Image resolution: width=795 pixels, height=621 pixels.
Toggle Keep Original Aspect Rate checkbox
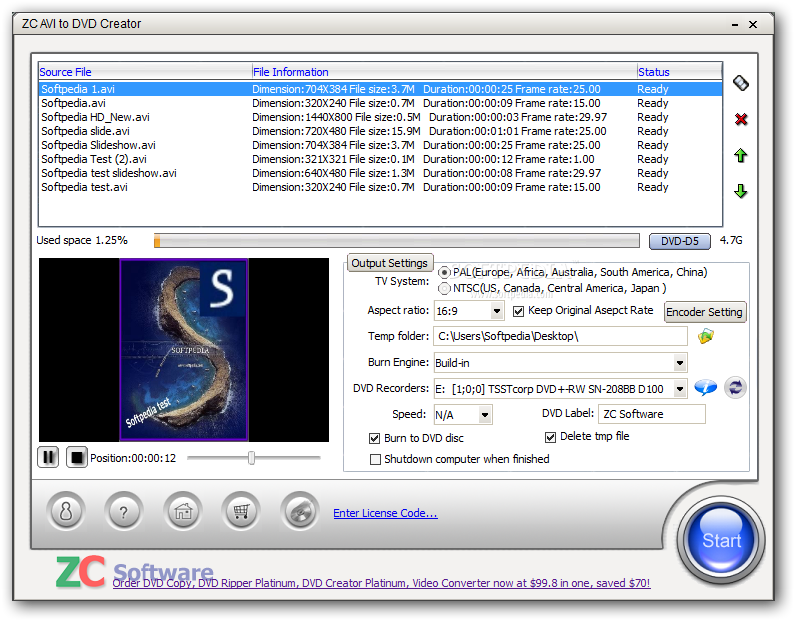click(518, 311)
